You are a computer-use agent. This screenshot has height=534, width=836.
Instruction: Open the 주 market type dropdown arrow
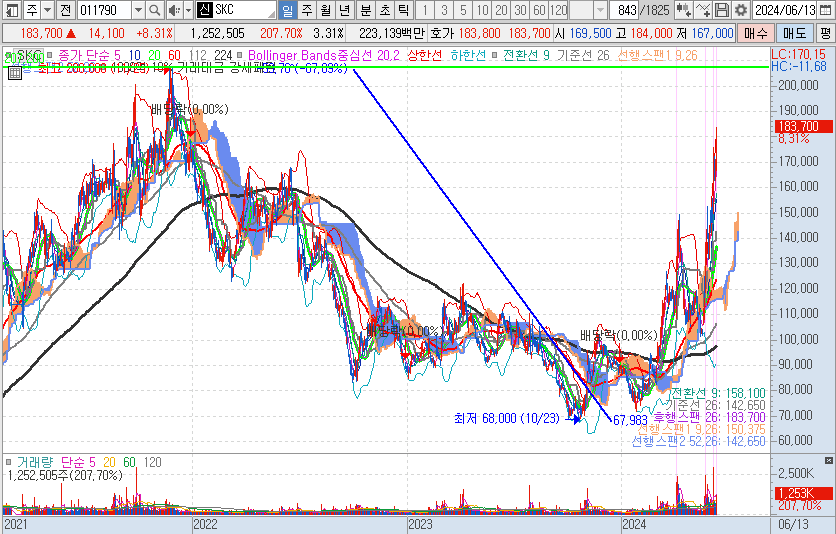point(47,10)
